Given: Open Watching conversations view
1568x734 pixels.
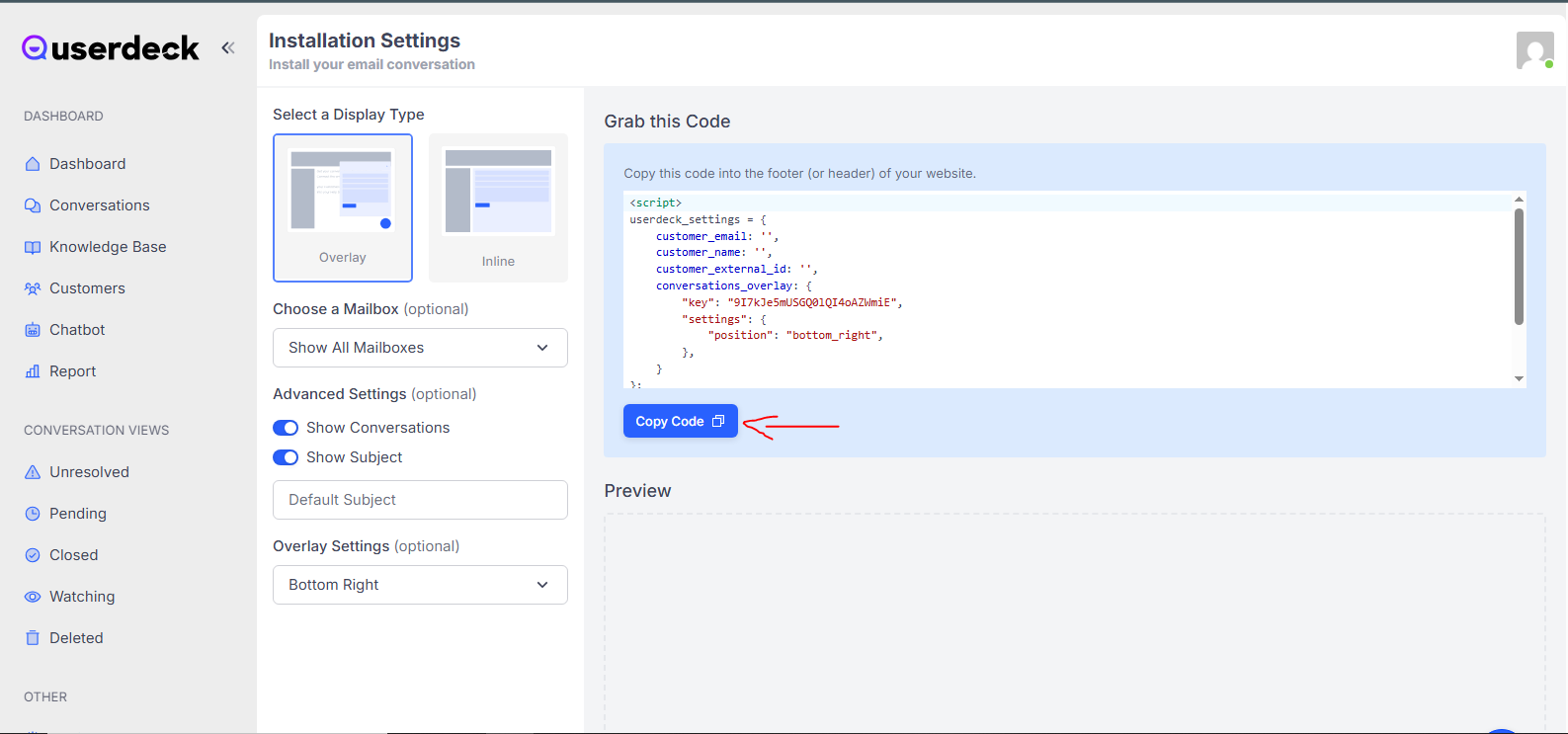Looking at the screenshot, I should click(82, 597).
